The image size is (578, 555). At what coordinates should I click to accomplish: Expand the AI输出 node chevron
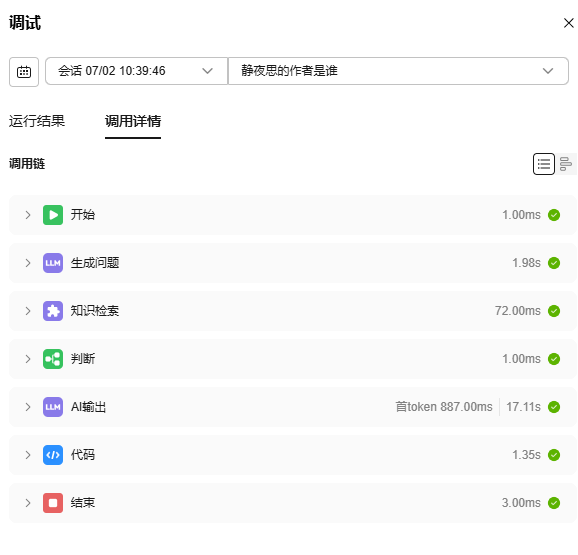click(28, 407)
